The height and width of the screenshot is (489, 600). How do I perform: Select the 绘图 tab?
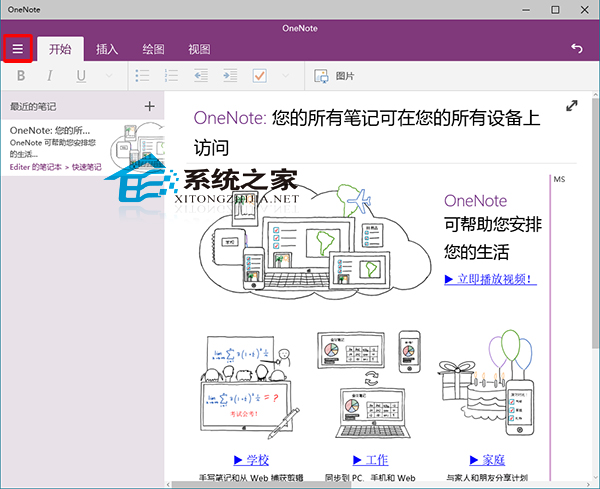click(153, 49)
